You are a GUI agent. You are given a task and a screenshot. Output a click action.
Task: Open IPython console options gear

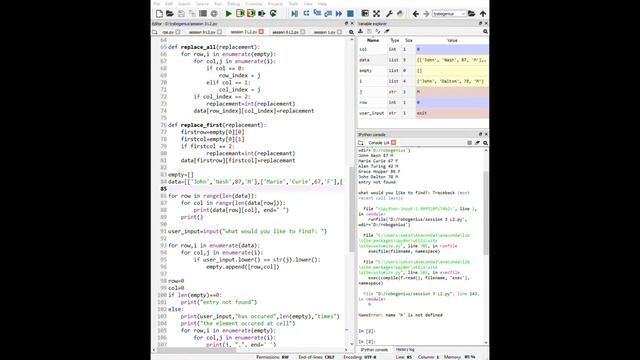[x=485, y=143]
